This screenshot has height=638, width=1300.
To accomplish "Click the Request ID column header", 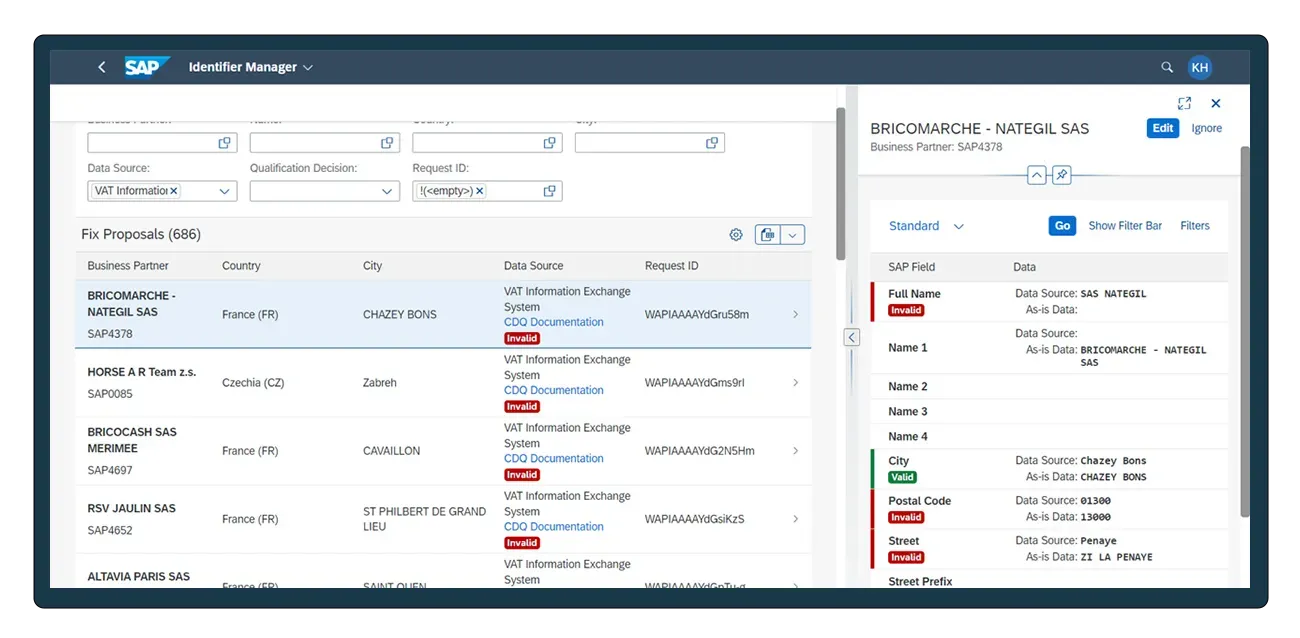I will (672, 266).
